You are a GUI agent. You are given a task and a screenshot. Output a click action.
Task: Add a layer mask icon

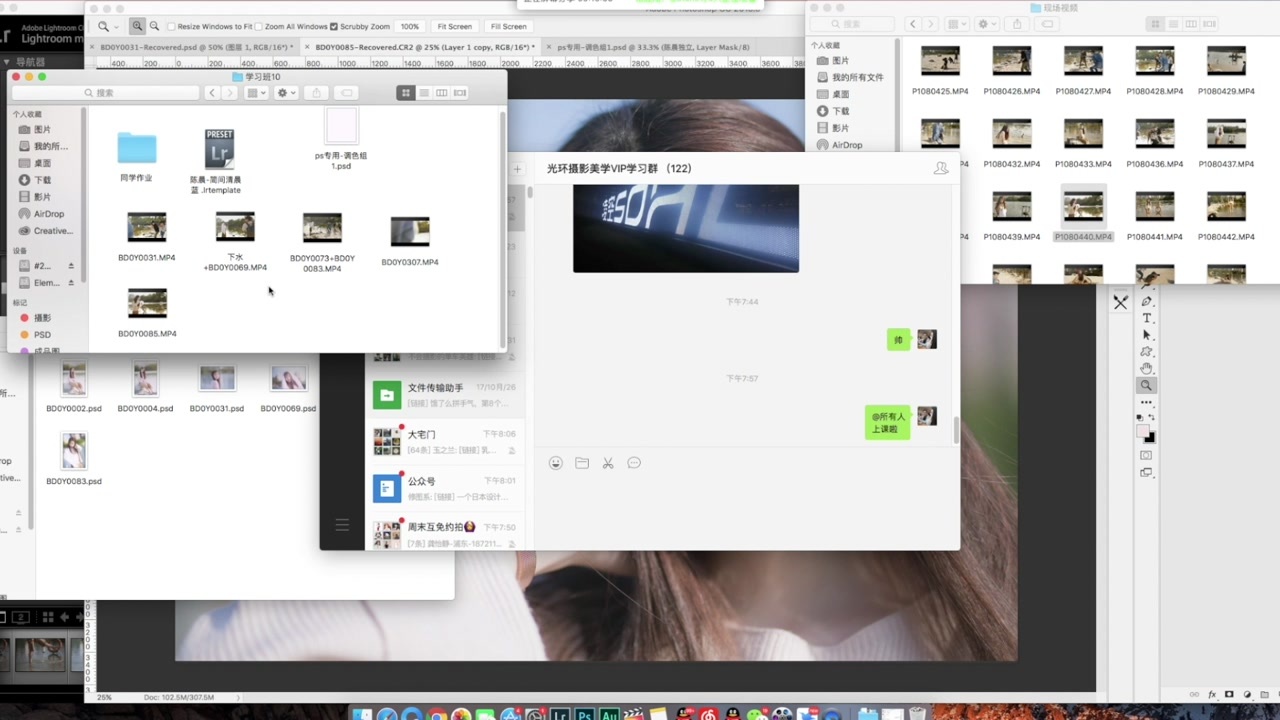1229,694
